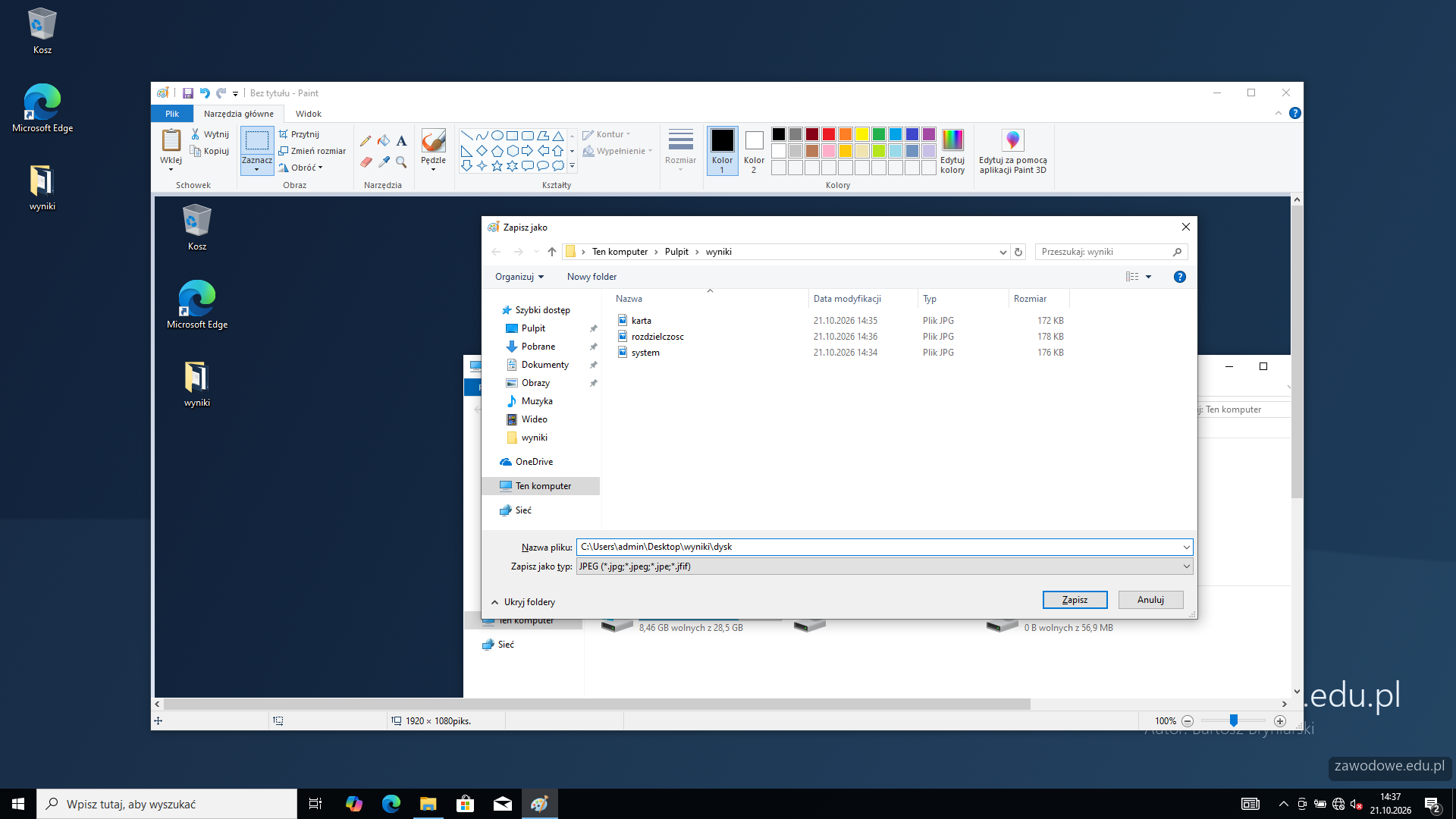Click the Windows Start button
The width and height of the screenshot is (1456, 819).
[x=18, y=804]
